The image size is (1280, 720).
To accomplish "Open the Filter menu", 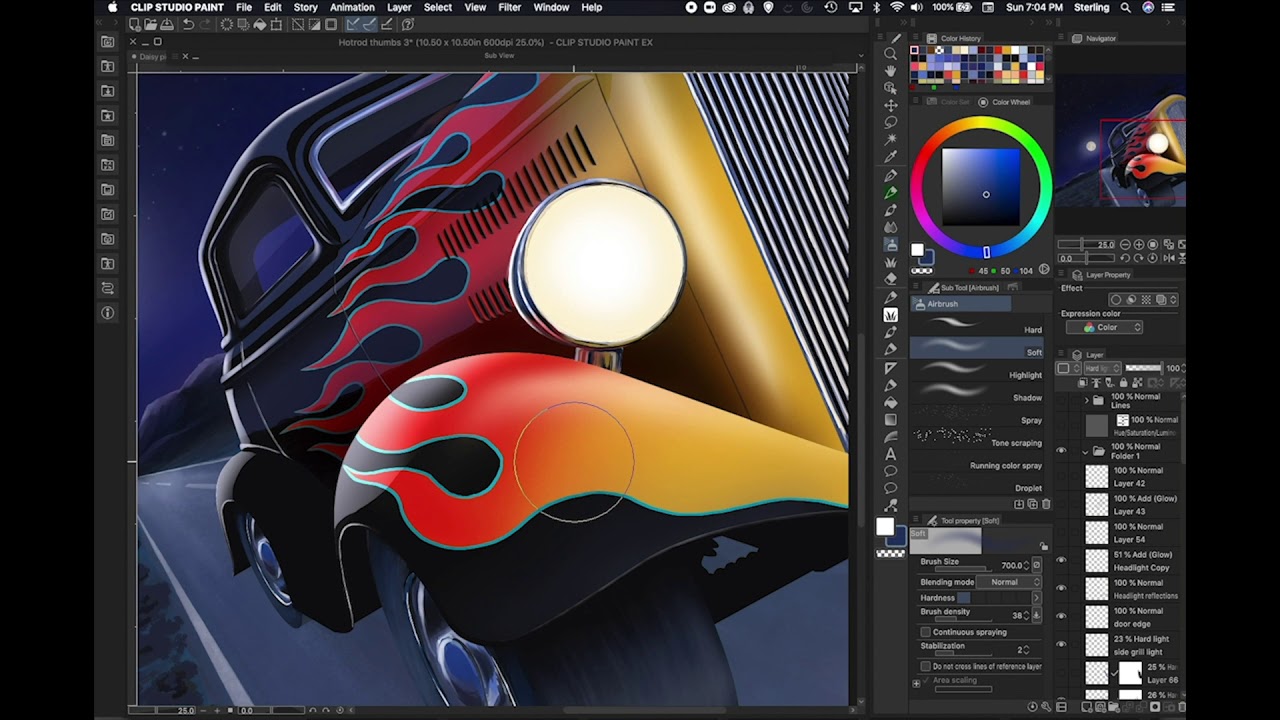I will click(x=510, y=7).
